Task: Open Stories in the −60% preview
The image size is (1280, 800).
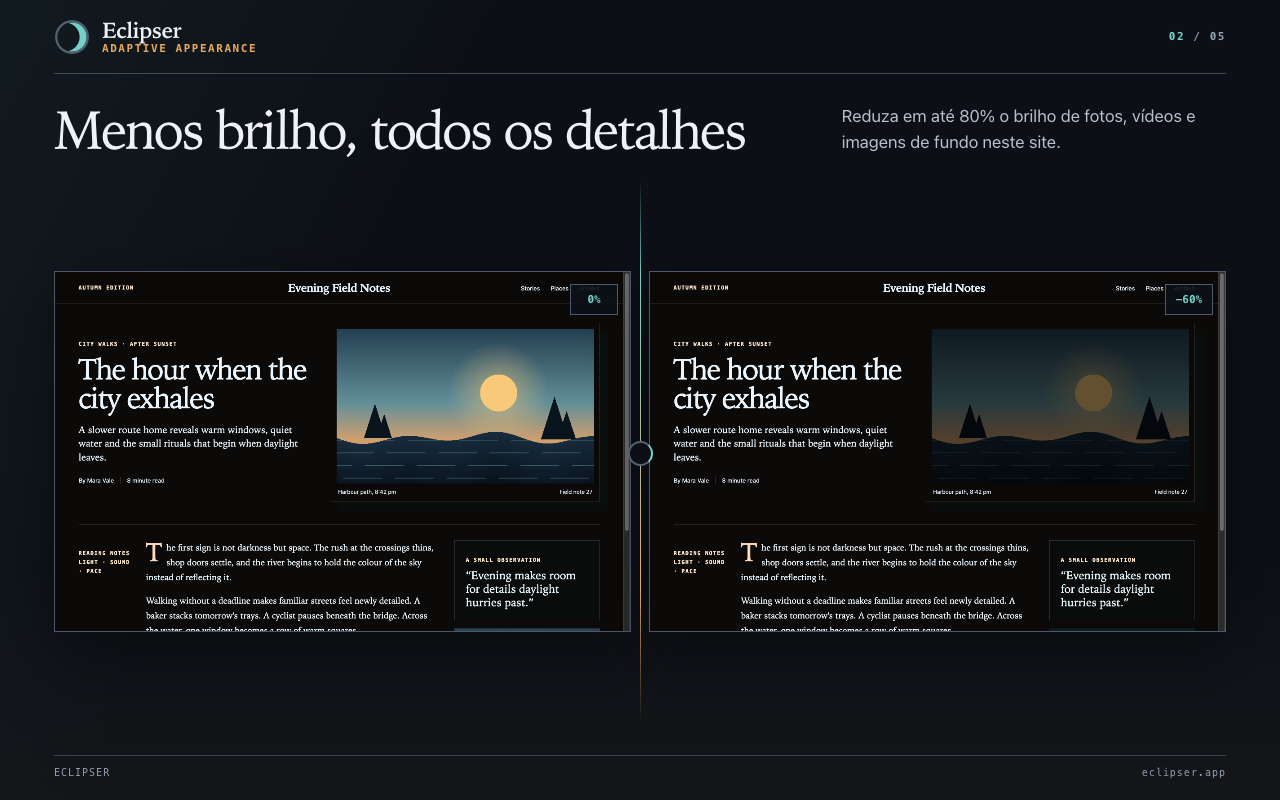Action: coord(1125,288)
